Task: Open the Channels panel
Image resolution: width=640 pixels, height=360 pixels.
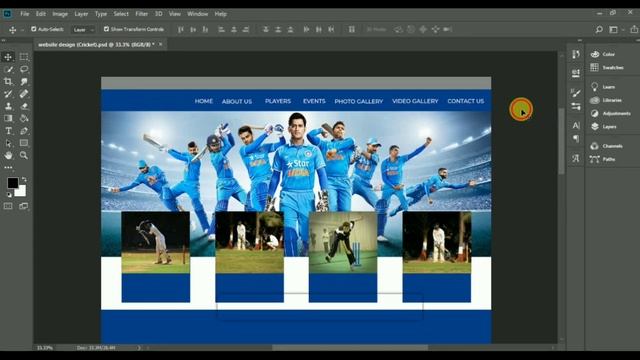Action: click(607, 146)
